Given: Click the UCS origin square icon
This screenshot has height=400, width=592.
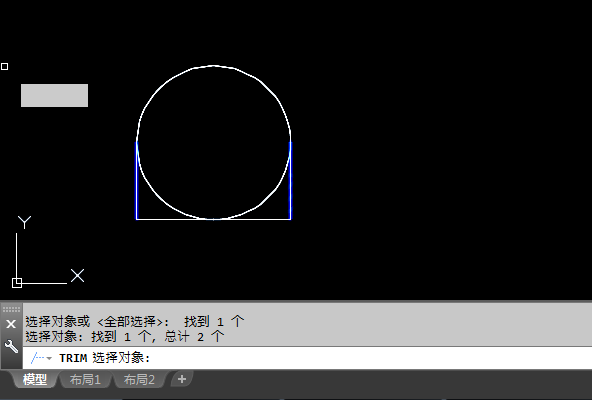Looking at the screenshot, I should pyautogui.click(x=17, y=283).
